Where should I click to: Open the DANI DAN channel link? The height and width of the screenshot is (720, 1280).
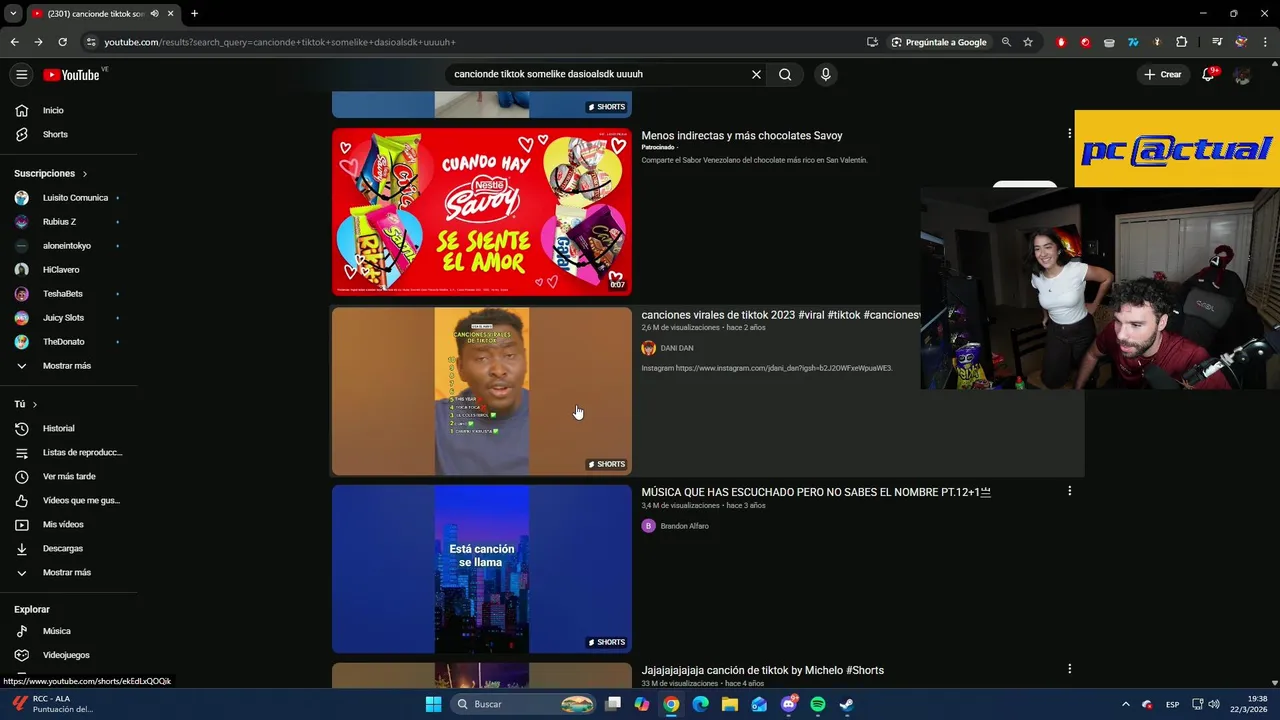click(676, 348)
